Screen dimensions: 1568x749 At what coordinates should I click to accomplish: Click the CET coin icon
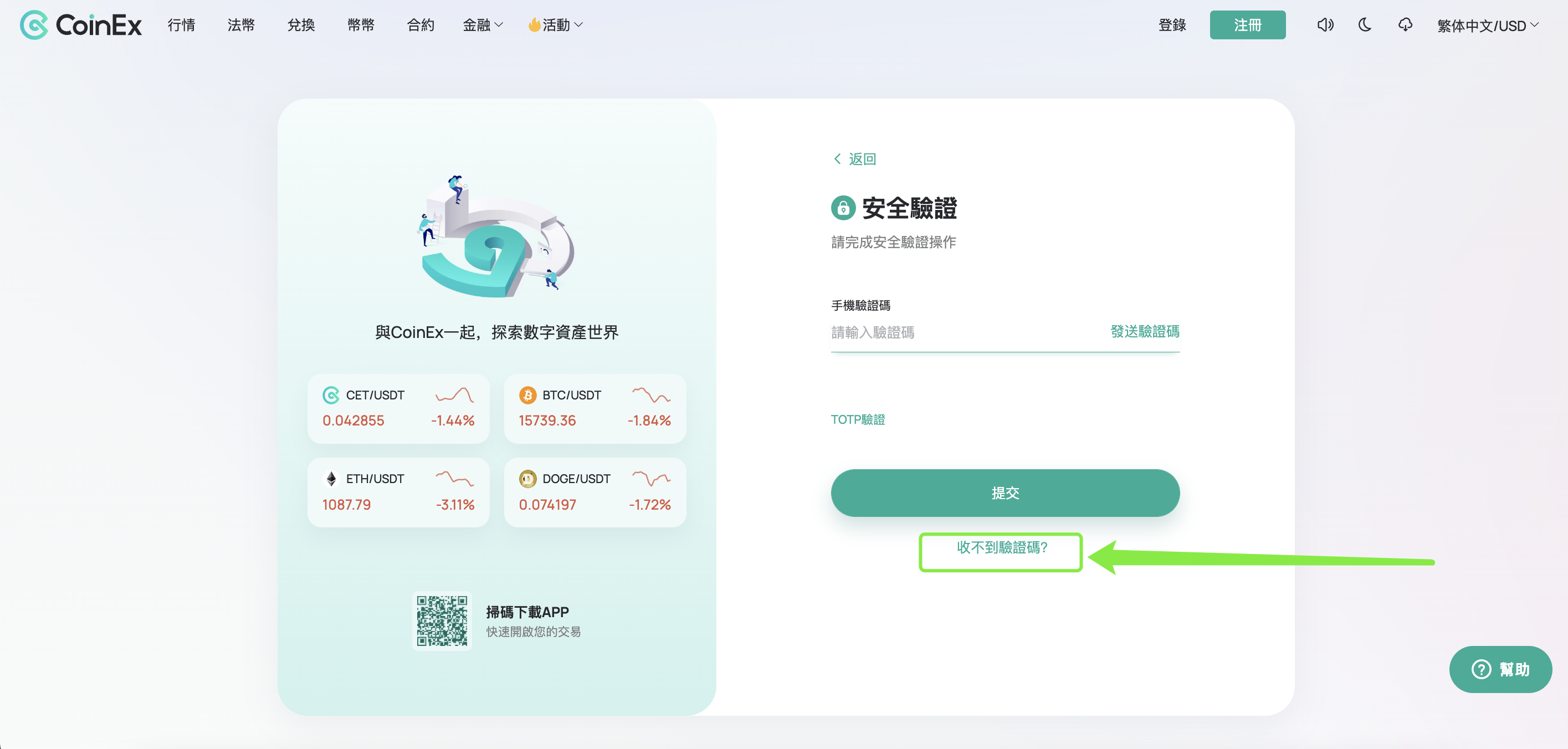pos(331,396)
